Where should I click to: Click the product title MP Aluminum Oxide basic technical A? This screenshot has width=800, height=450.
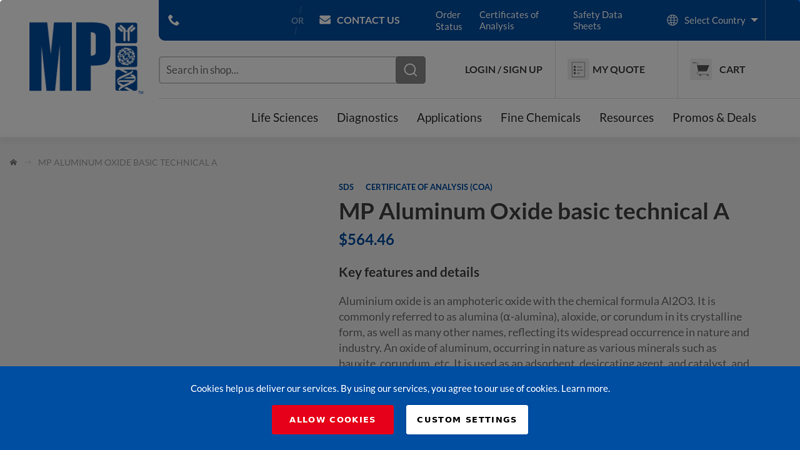pos(534,211)
